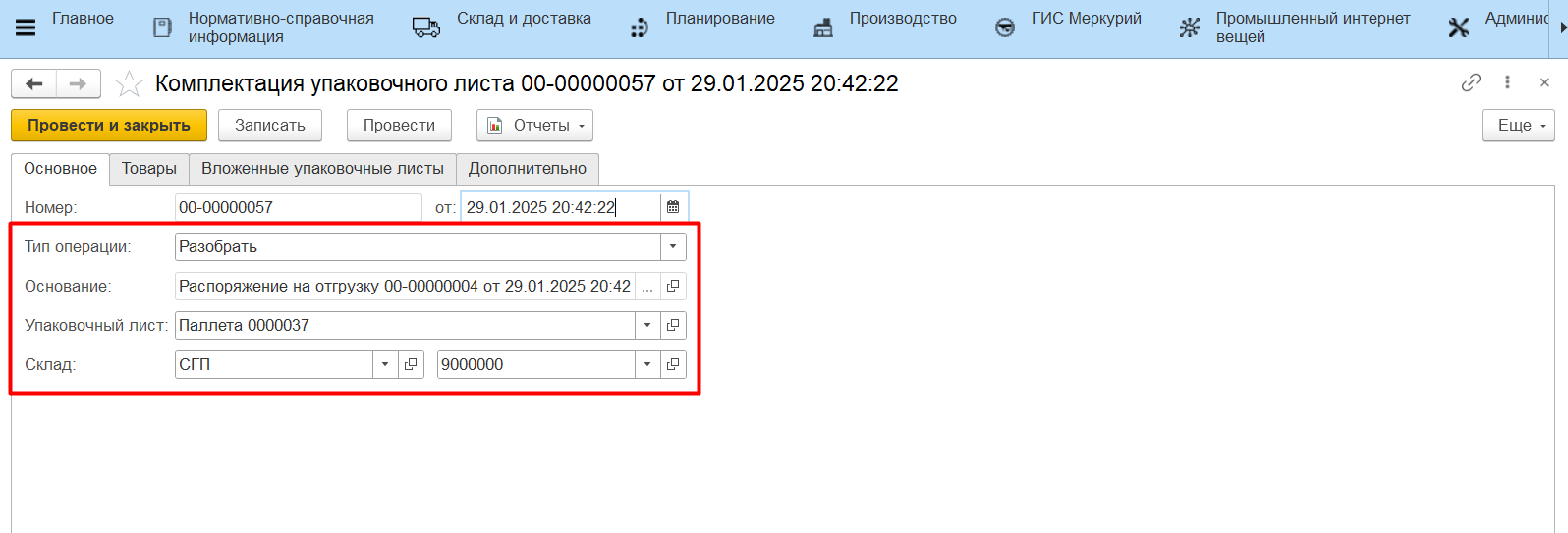1568x533 pixels.
Task: Open the kebab three-dots window menu
Action: pos(1507,83)
